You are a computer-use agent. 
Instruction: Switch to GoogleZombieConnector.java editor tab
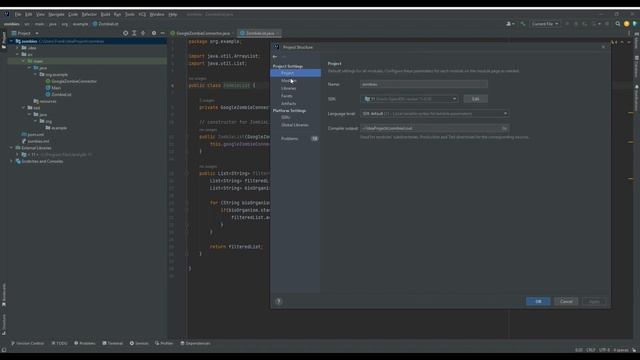pos(202,33)
